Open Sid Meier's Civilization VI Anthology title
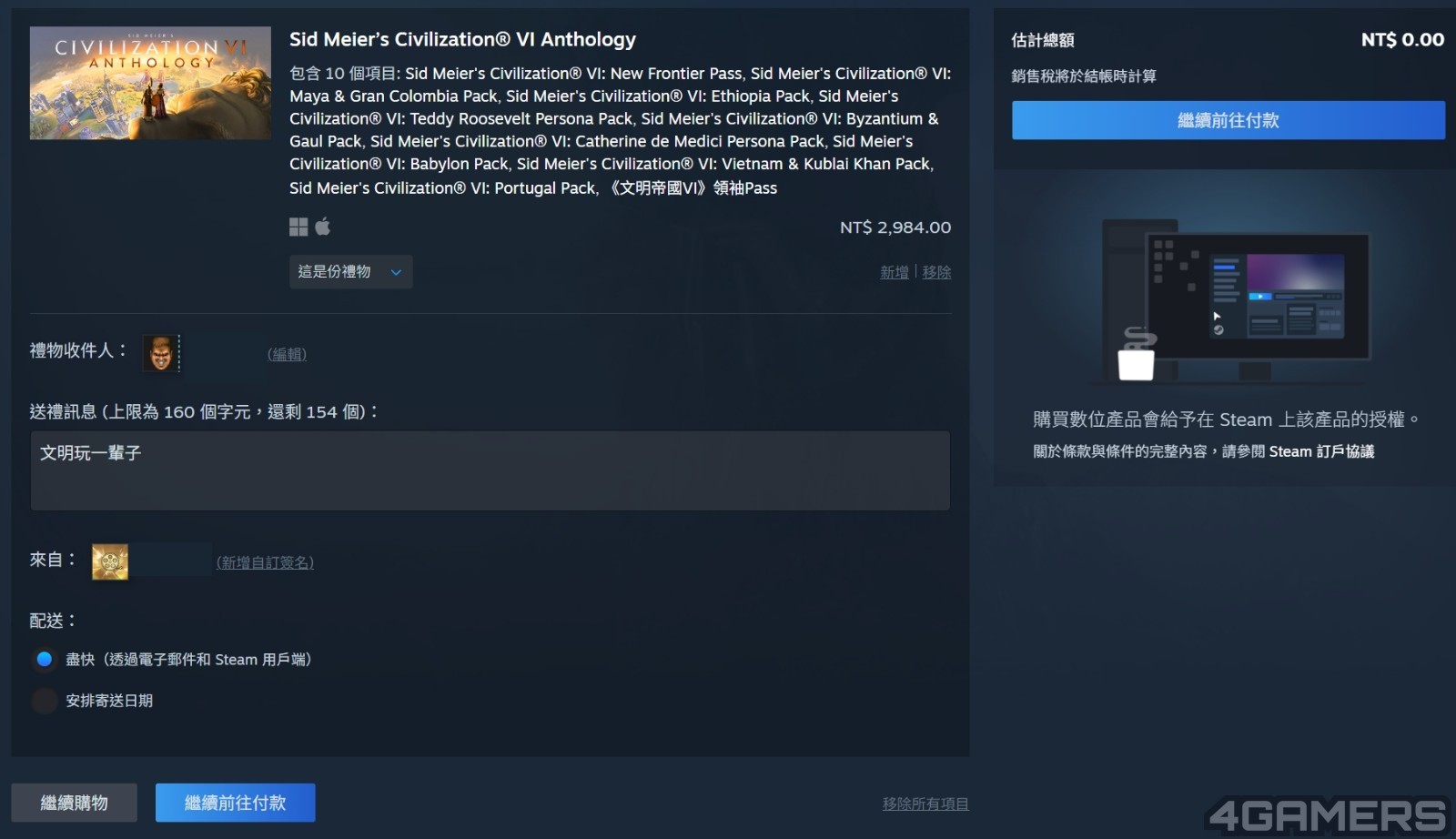 462,39
